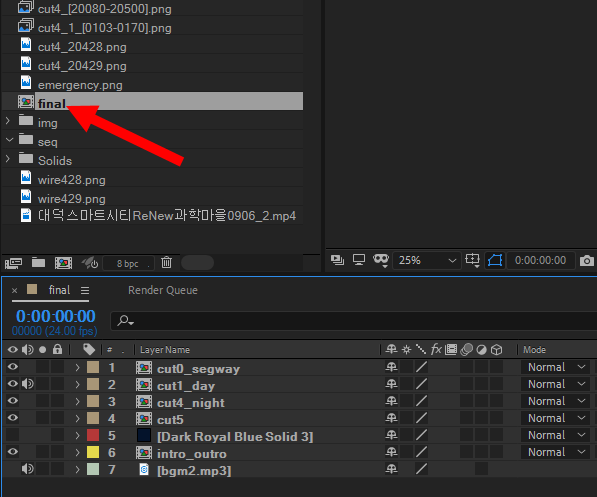Hide the cut0_segway layer with eye toggle

pos(13,367)
